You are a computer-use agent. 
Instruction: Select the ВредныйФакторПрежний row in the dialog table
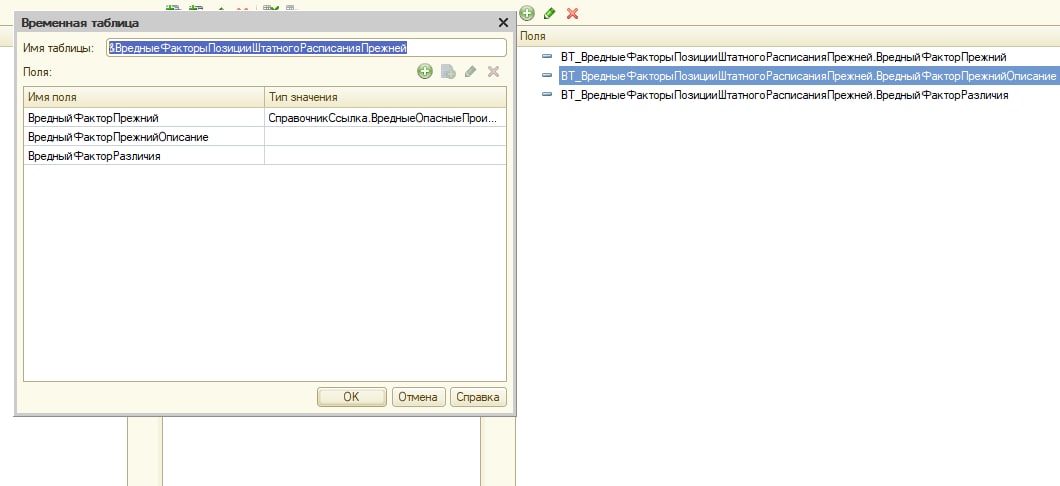click(265, 118)
